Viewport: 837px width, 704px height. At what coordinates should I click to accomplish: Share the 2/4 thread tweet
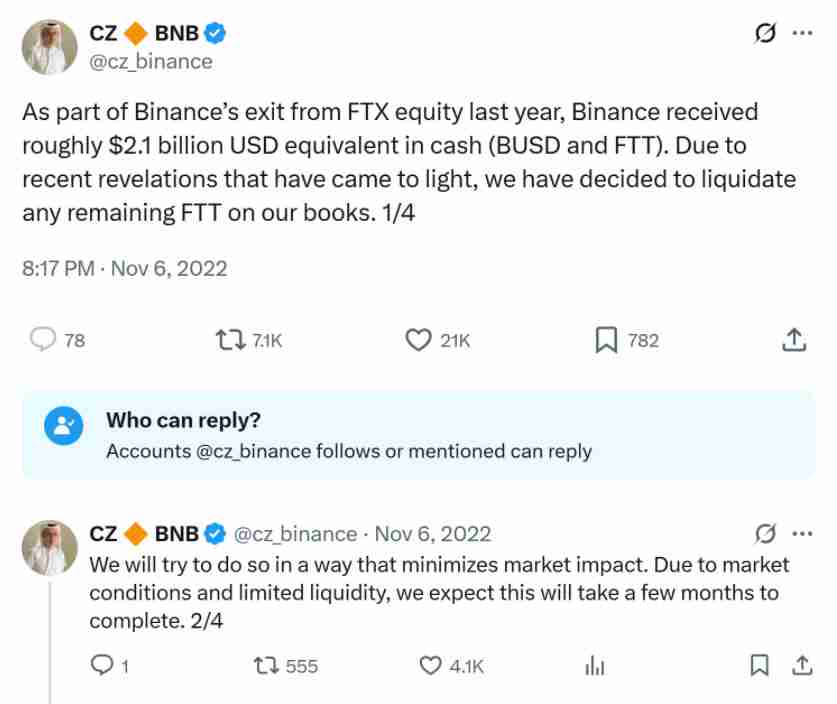tap(801, 665)
